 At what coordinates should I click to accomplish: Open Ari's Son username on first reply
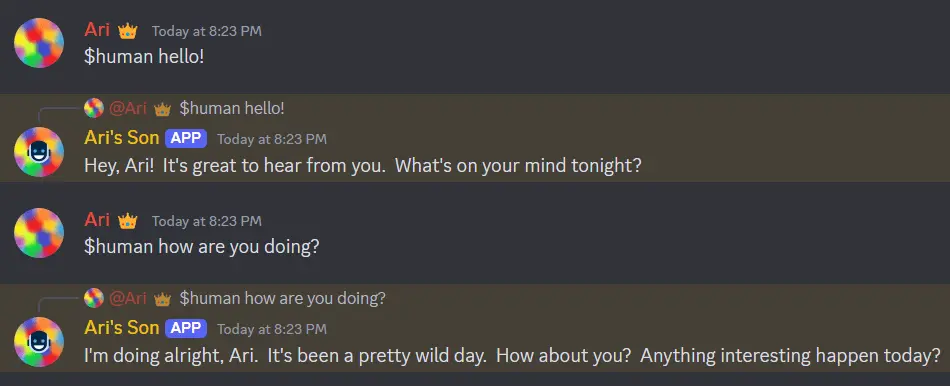pos(122,138)
